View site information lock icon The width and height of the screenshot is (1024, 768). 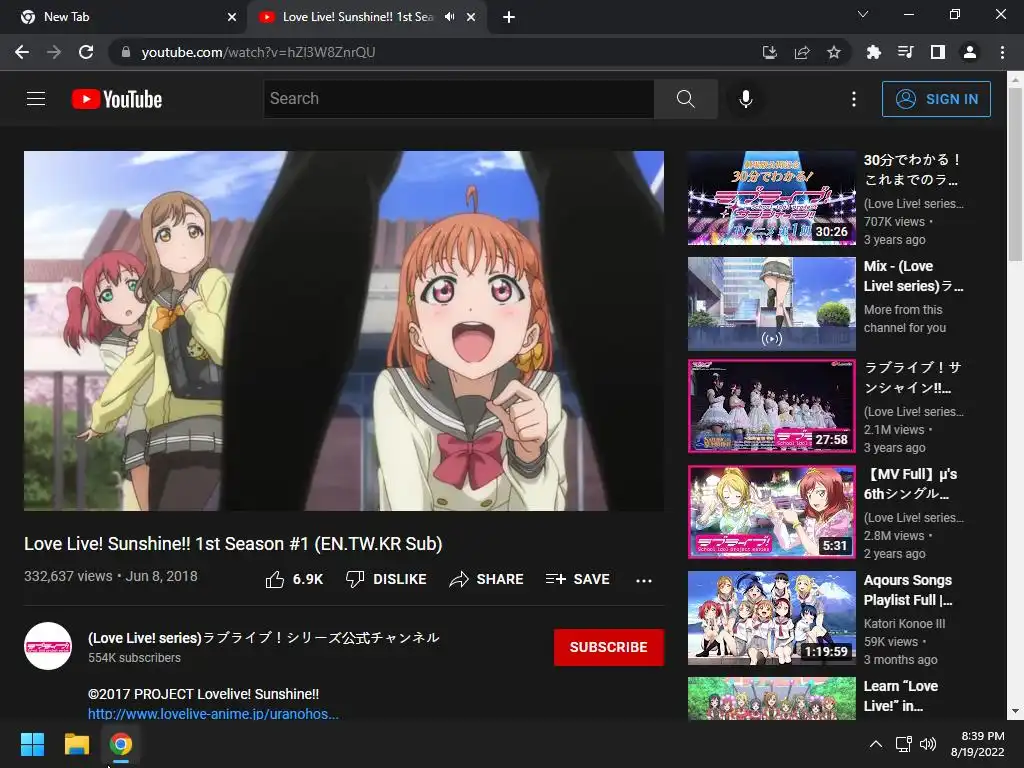126,52
